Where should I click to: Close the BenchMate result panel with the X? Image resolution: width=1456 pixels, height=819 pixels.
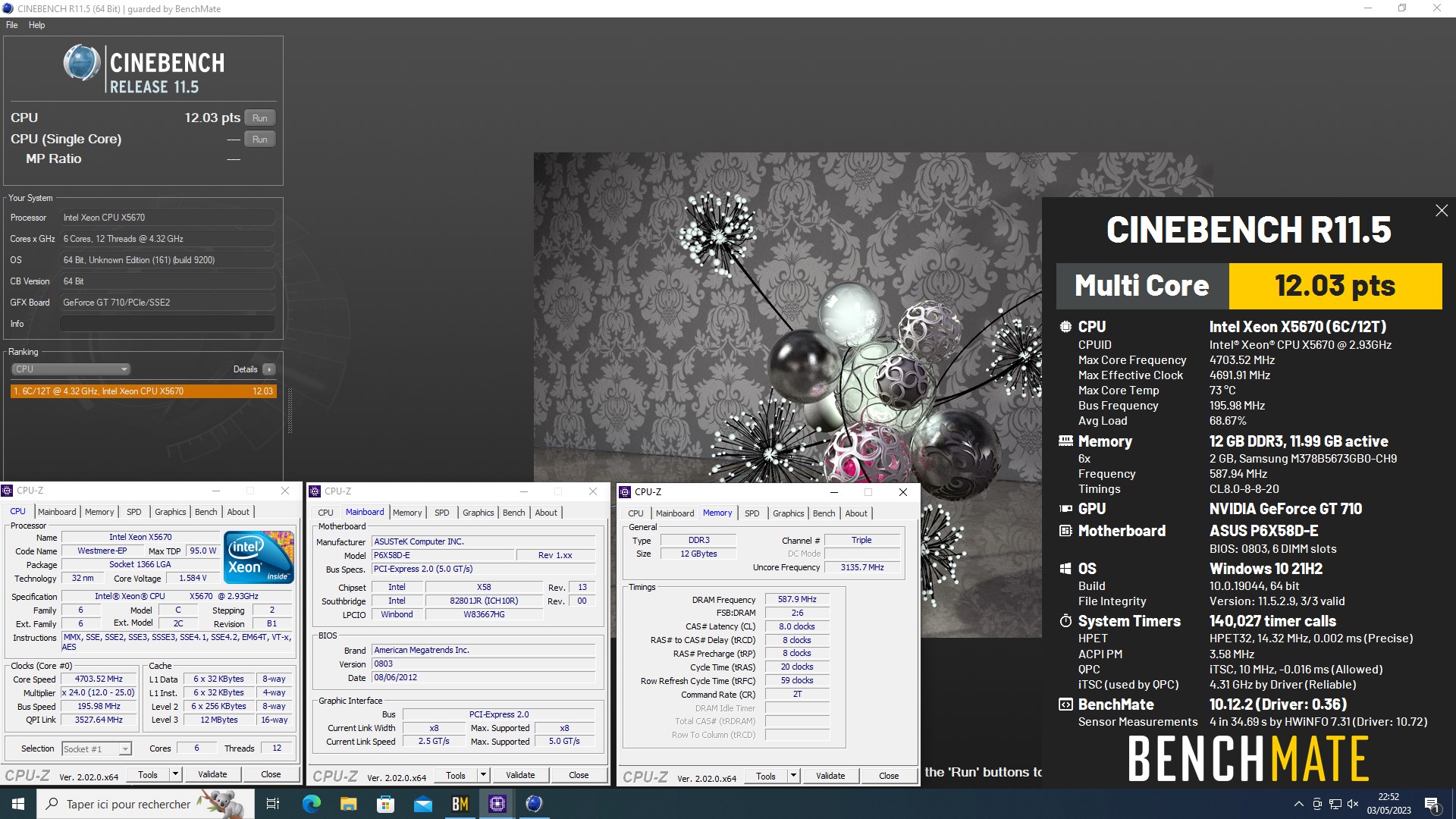coord(1442,211)
